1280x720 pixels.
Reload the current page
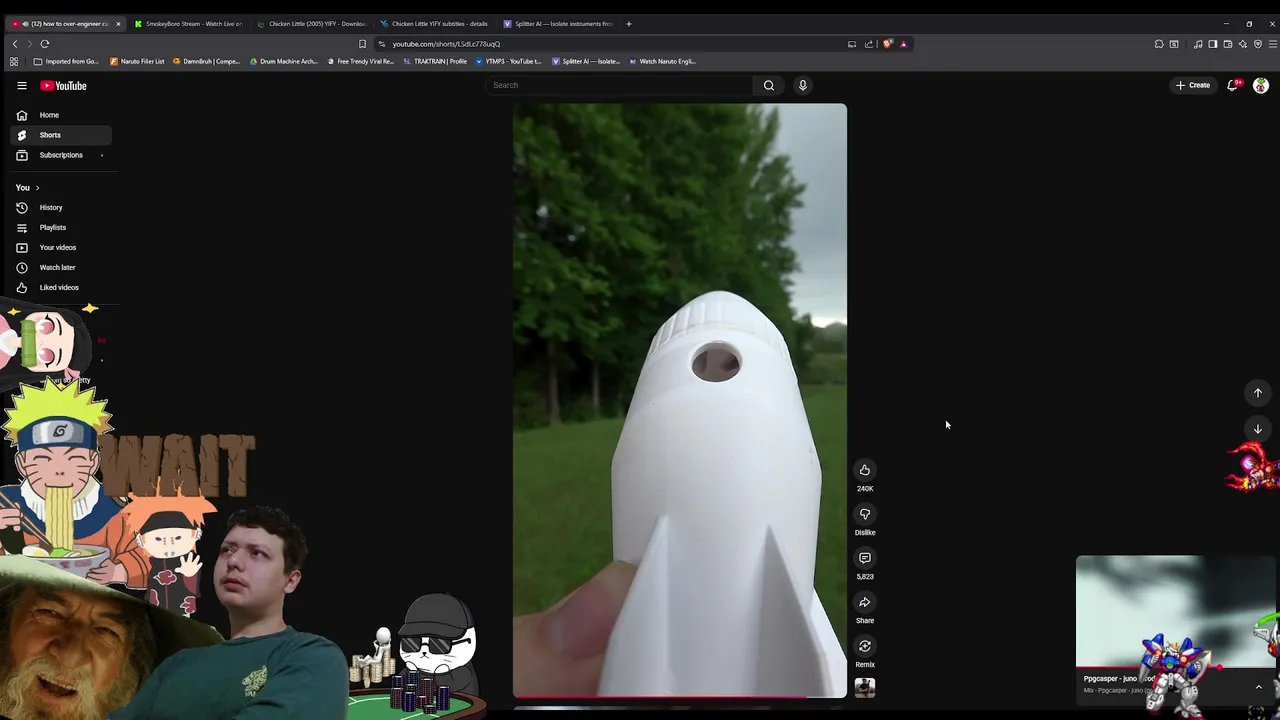45,44
